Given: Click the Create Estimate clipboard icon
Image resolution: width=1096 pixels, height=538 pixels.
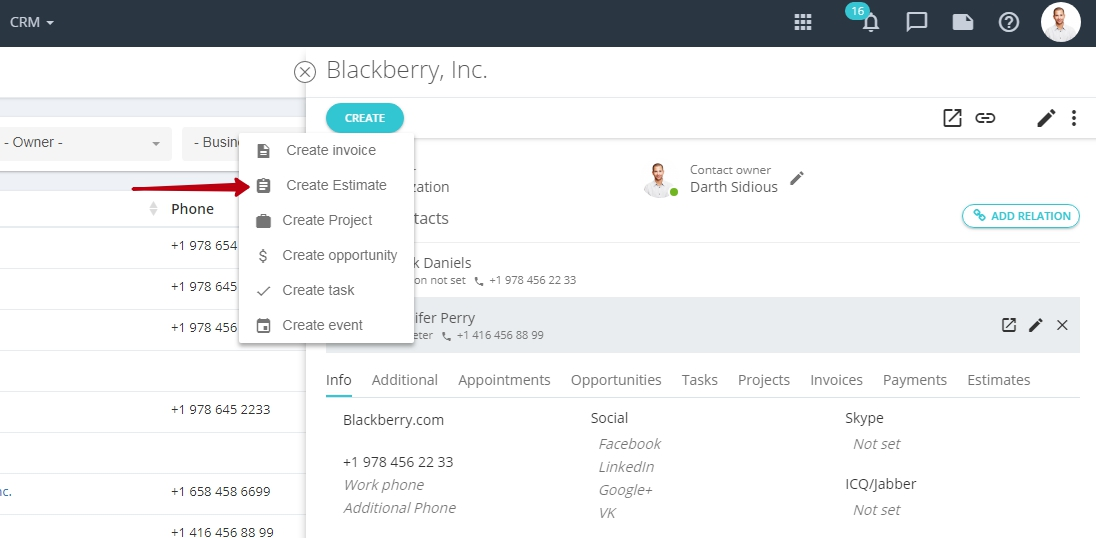Looking at the screenshot, I should click(x=264, y=186).
